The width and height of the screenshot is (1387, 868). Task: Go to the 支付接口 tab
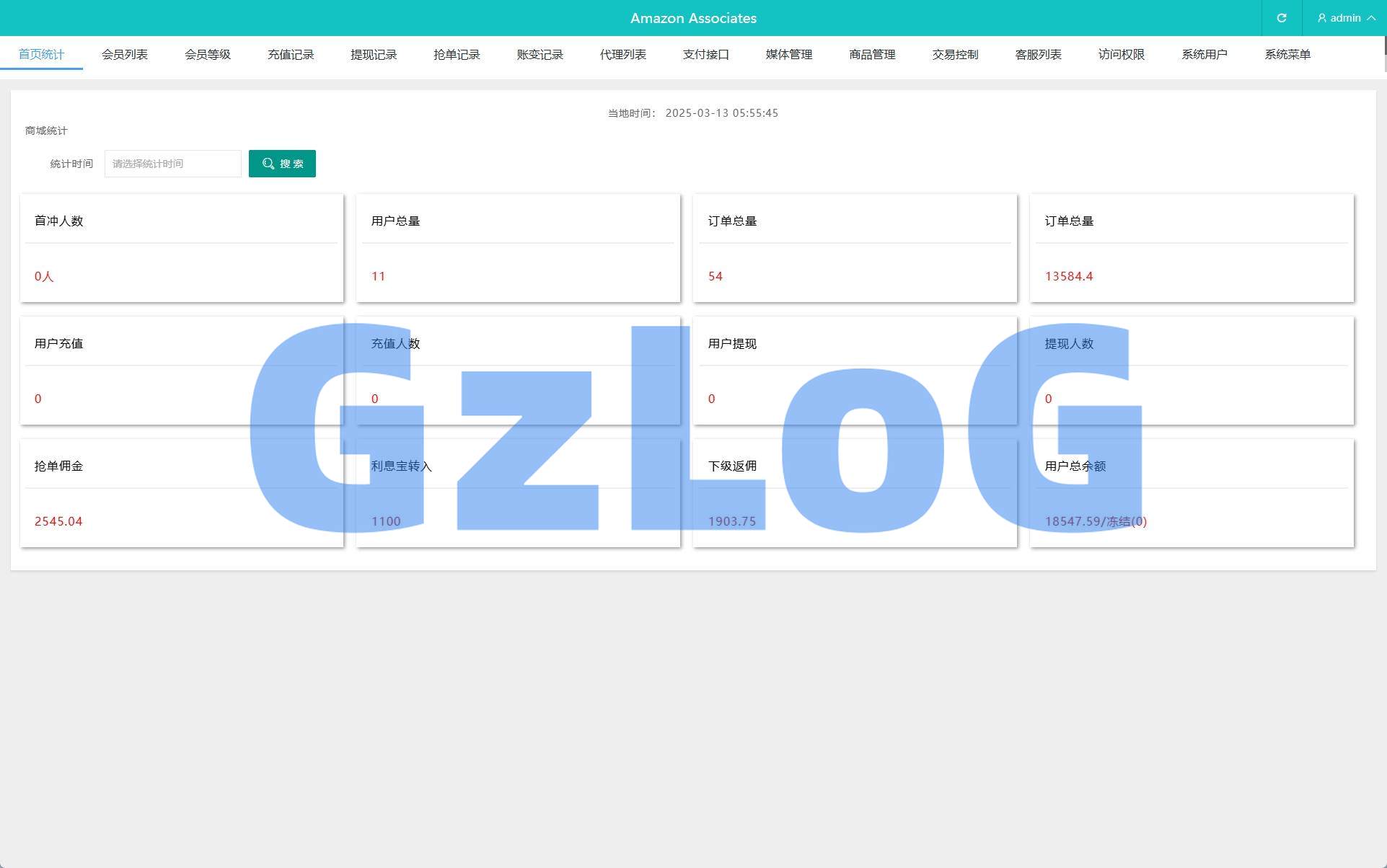pyautogui.click(x=706, y=54)
